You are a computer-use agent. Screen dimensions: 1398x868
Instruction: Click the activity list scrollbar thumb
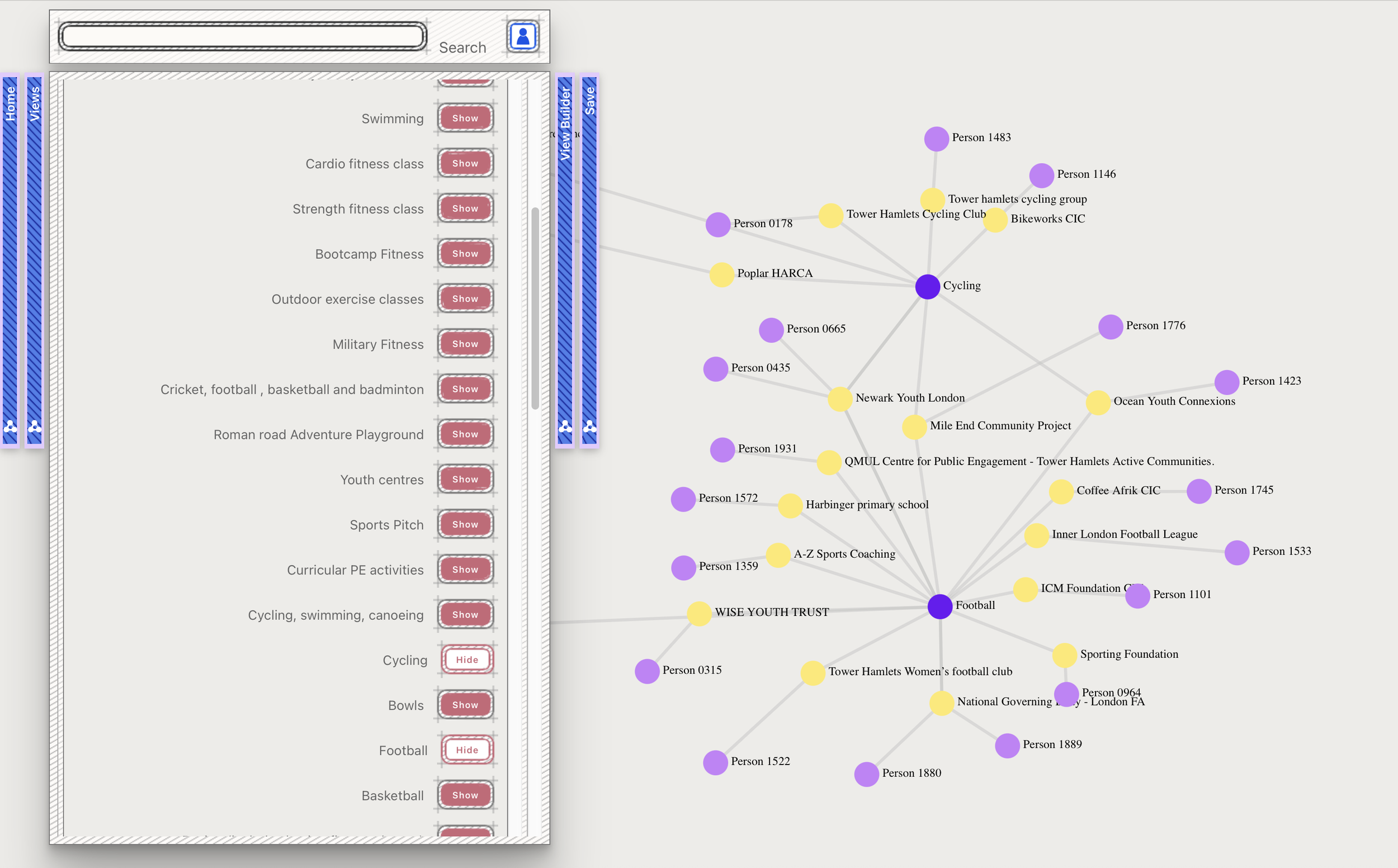pos(535,309)
